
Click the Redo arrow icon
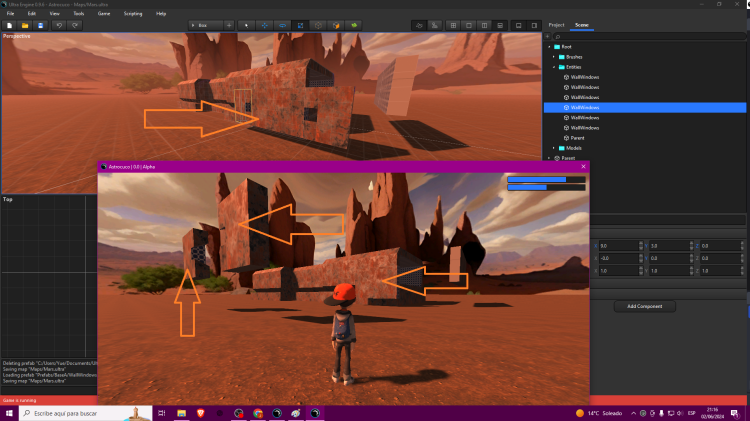[x=74, y=23]
